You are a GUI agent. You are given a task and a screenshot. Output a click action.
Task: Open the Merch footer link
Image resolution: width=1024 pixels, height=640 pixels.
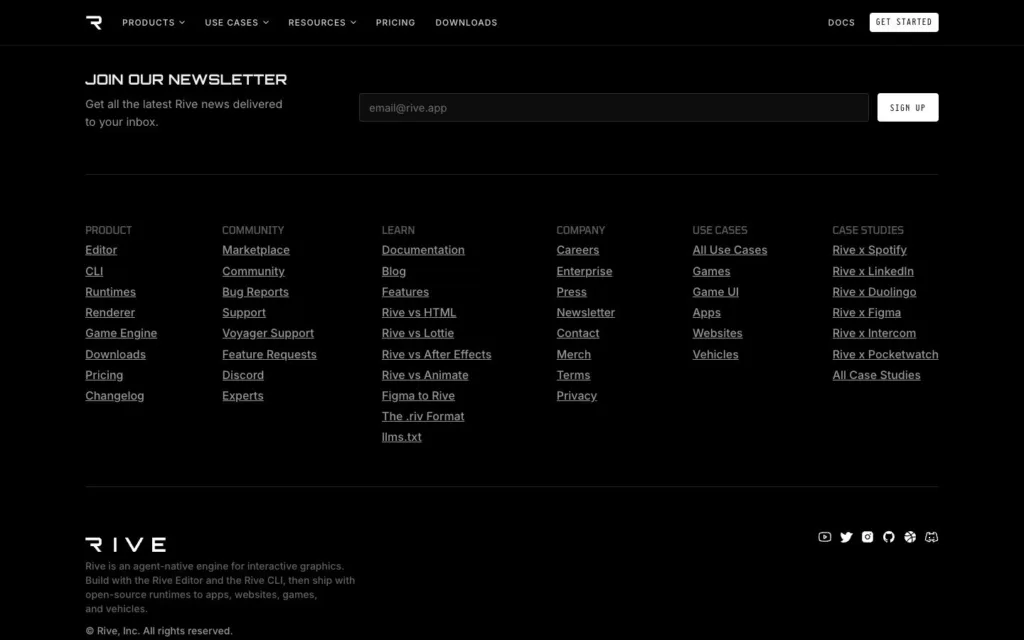click(573, 355)
